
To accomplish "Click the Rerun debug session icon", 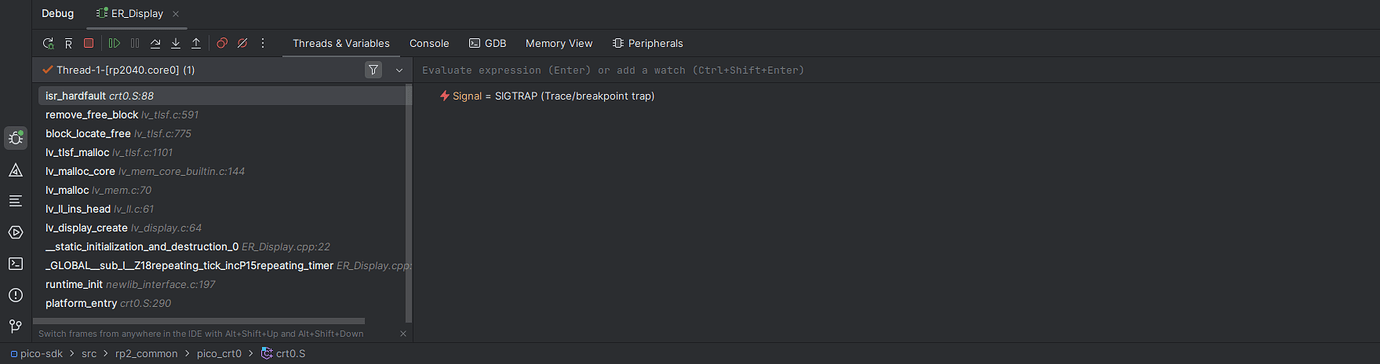I will (x=48, y=44).
